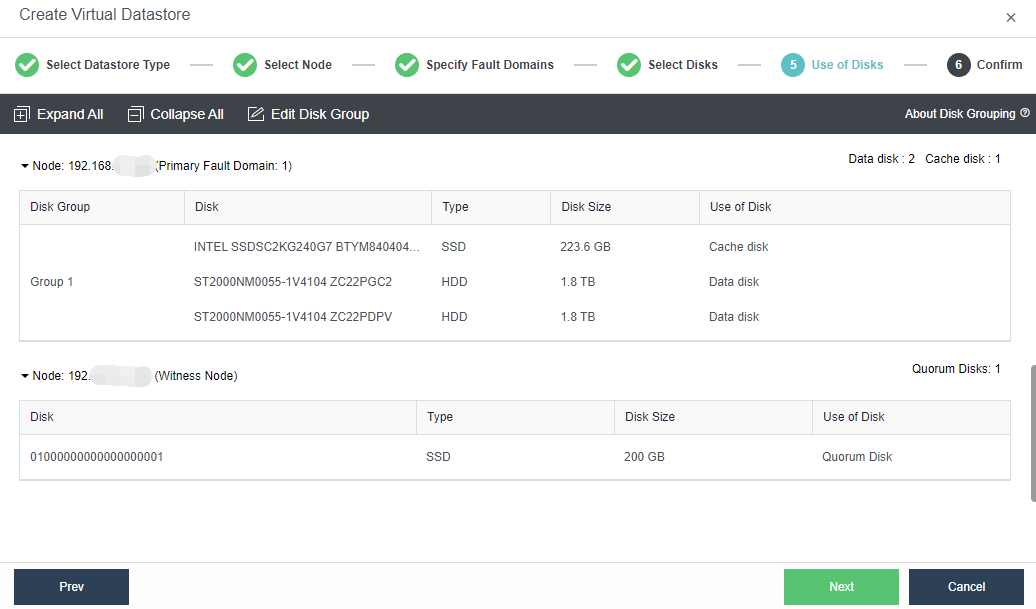Screen dimensions: 1036x609
Task: Select the INTEL SSDSC2KG240G7 cache disk row
Action: (x=307, y=247)
